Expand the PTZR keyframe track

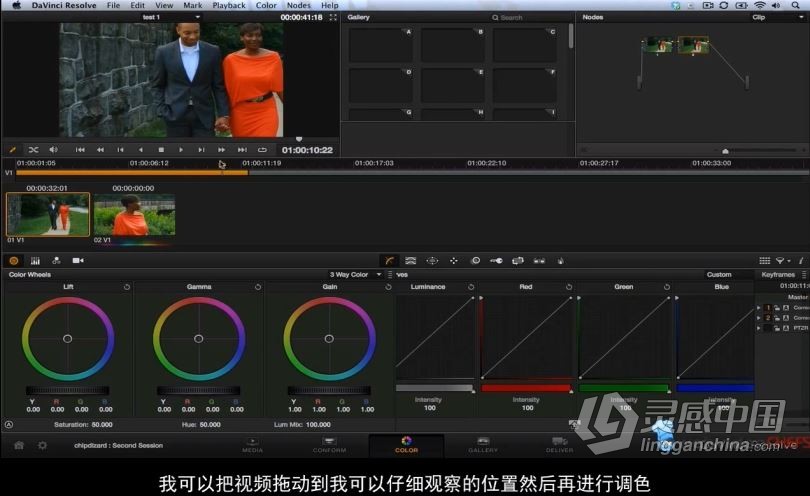click(758, 328)
